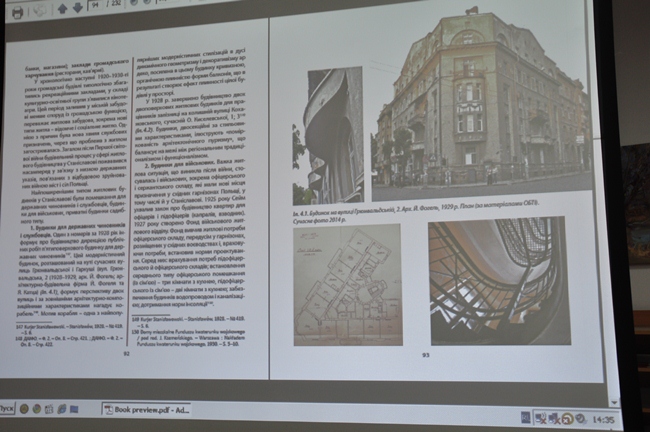Viewport: 650px width, 432px height.
Task: Click second disconnected network tray icon
Action: tap(554, 419)
